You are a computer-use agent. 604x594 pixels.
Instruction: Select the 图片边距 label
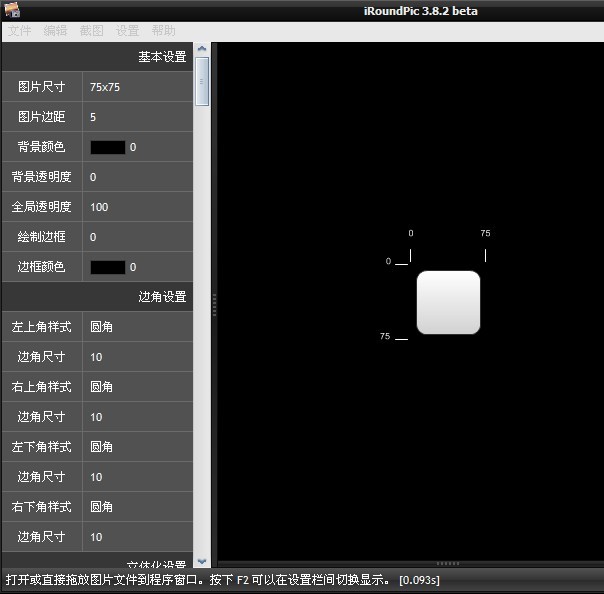click(42, 117)
